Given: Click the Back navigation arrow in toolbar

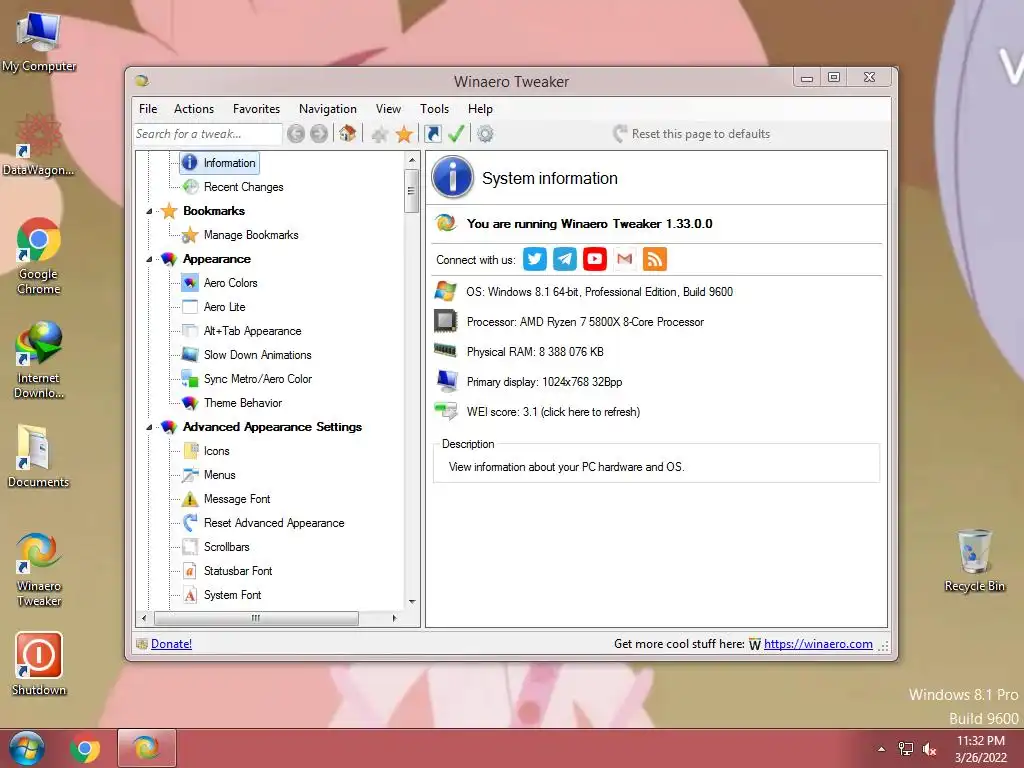Looking at the screenshot, I should [296, 134].
